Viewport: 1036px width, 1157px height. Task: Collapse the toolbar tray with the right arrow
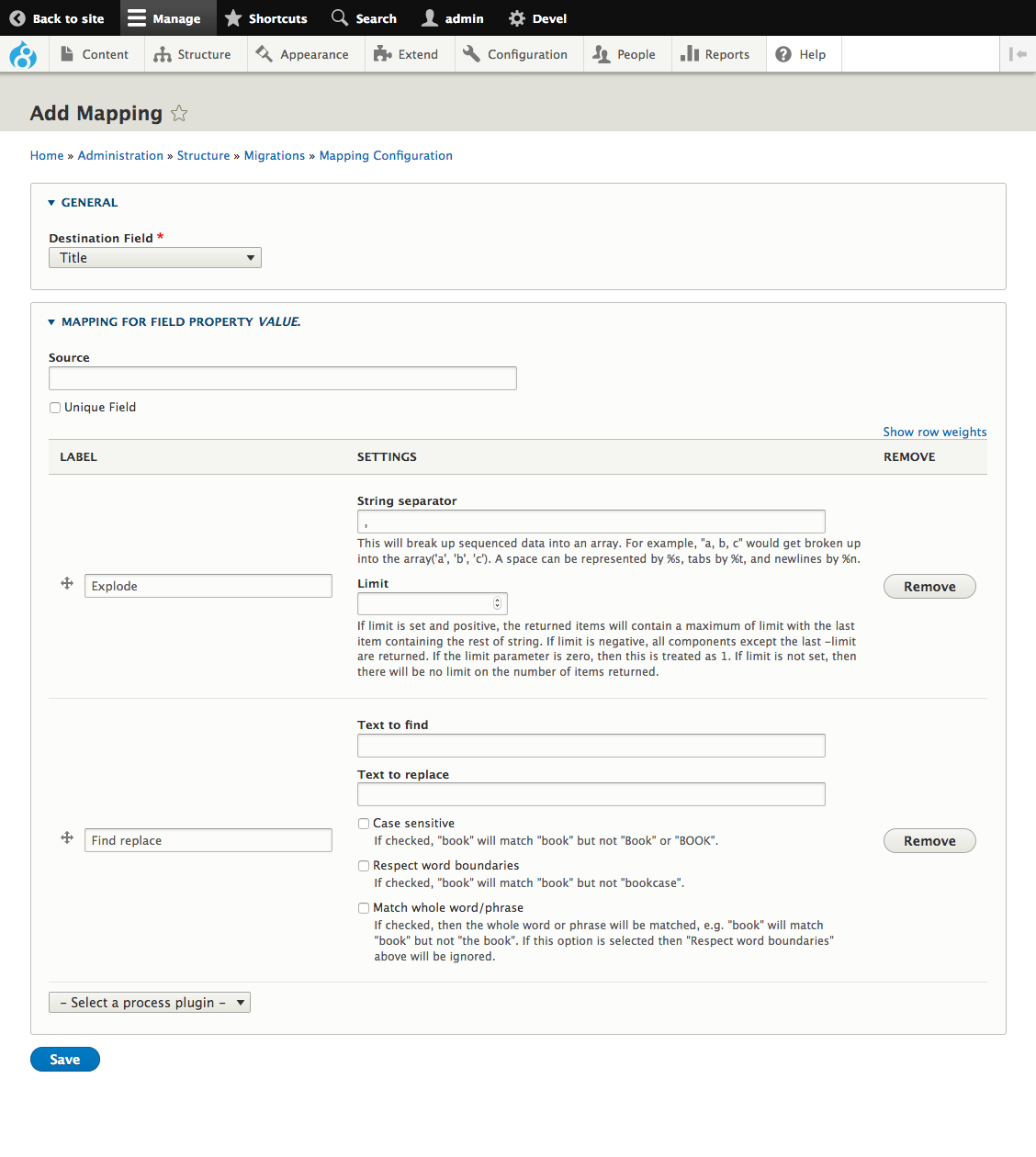click(1018, 53)
